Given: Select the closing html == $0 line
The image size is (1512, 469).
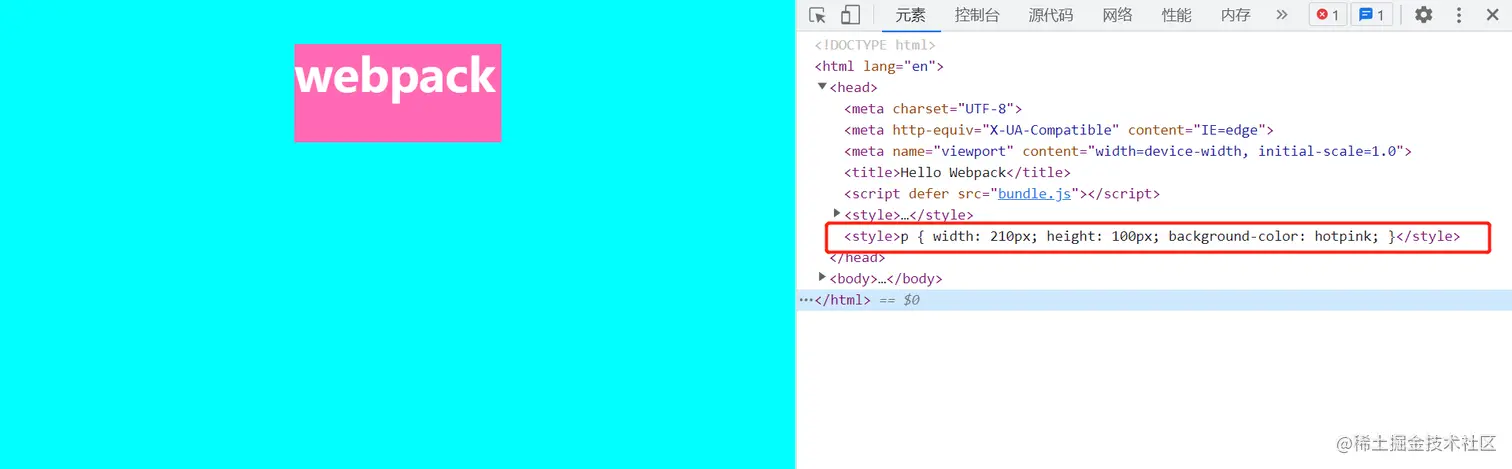Looking at the screenshot, I should tap(1154, 300).
